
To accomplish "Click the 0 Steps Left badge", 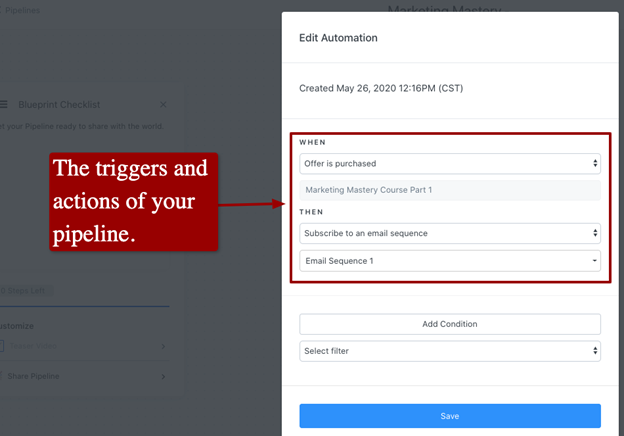I will (x=25, y=291).
